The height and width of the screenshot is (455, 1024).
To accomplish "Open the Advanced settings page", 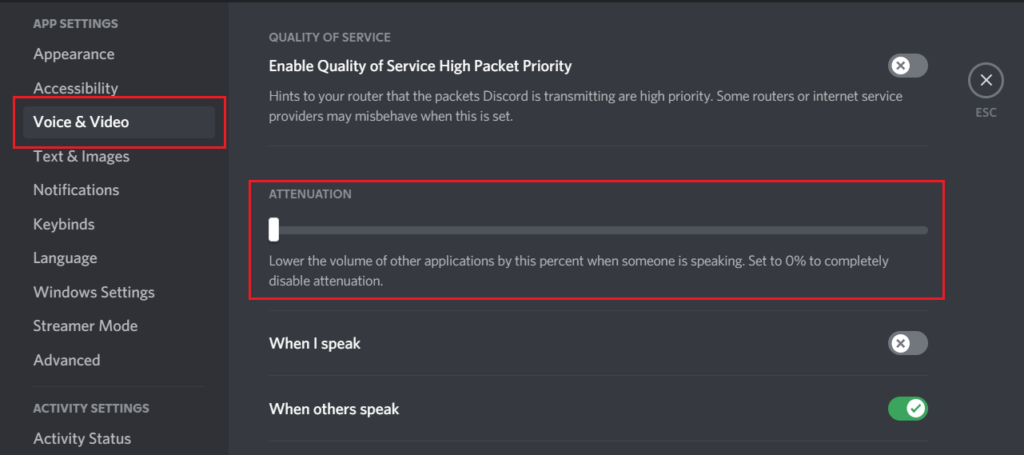I will pos(66,360).
